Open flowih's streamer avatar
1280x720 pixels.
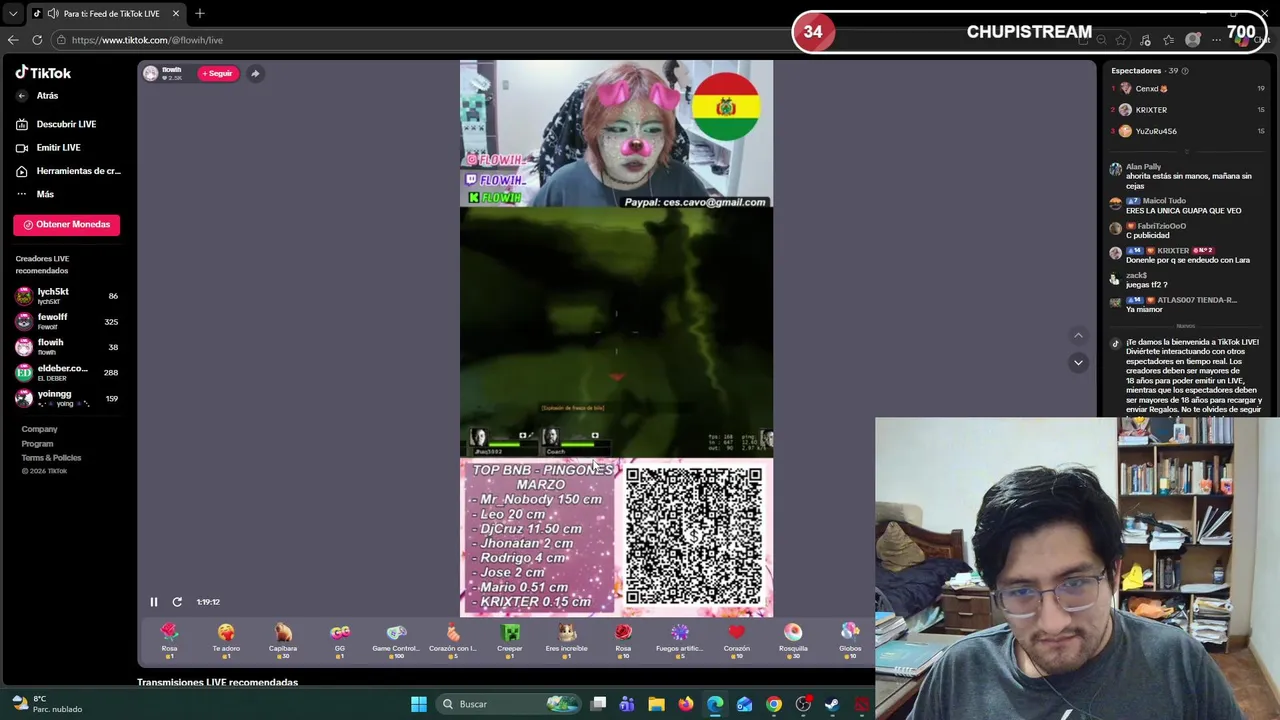150,73
